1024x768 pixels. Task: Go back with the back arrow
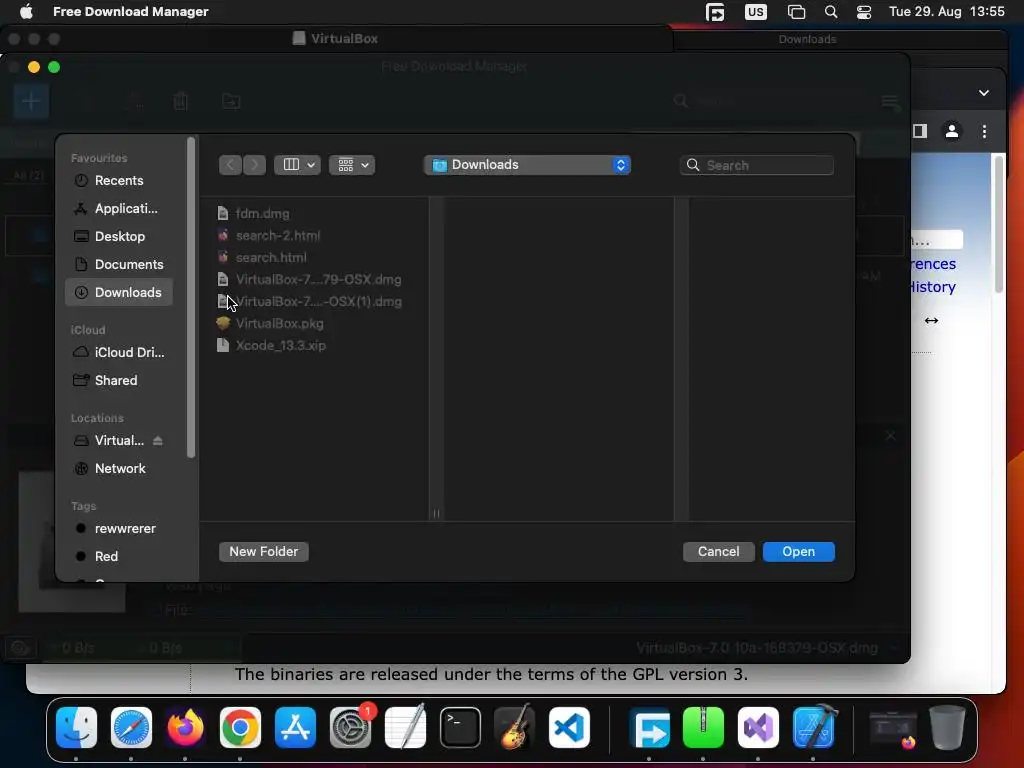click(230, 165)
